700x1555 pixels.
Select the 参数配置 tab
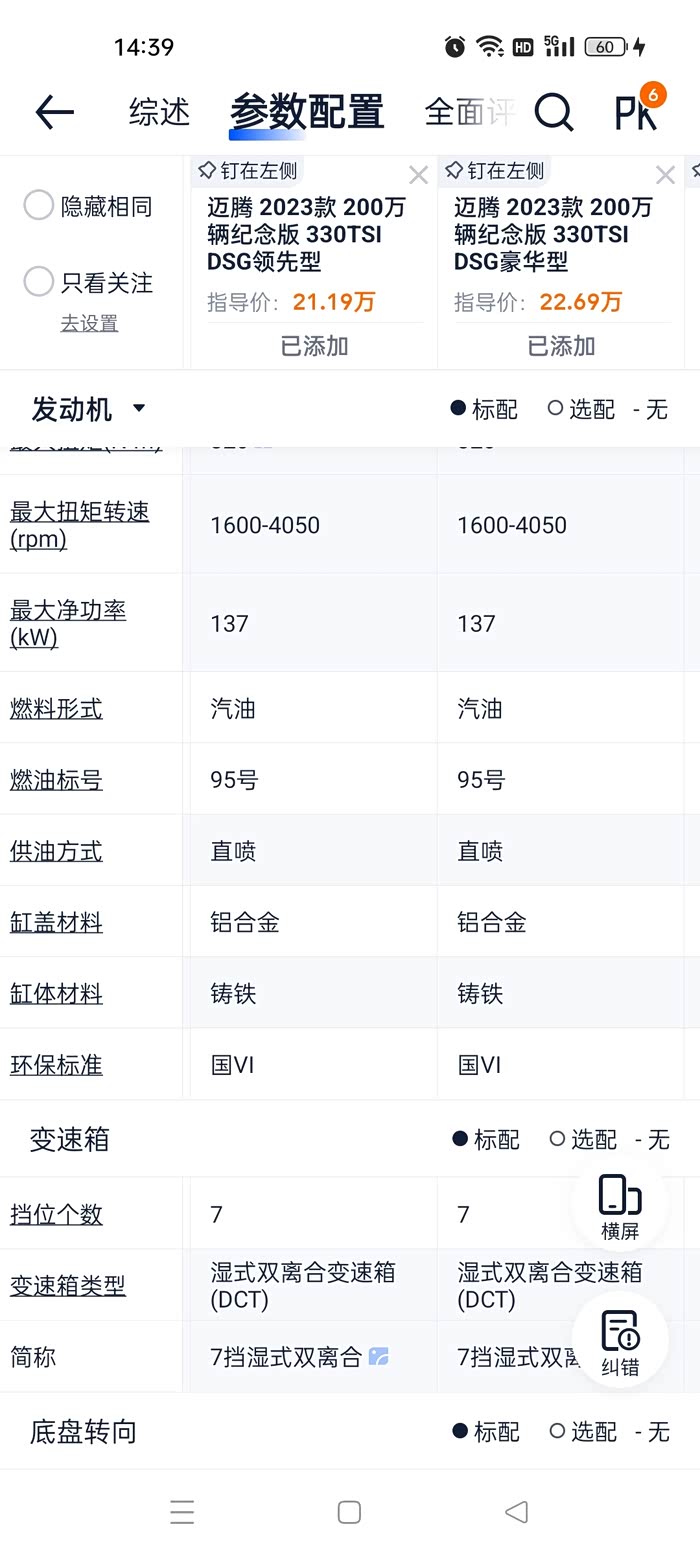[x=307, y=112]
